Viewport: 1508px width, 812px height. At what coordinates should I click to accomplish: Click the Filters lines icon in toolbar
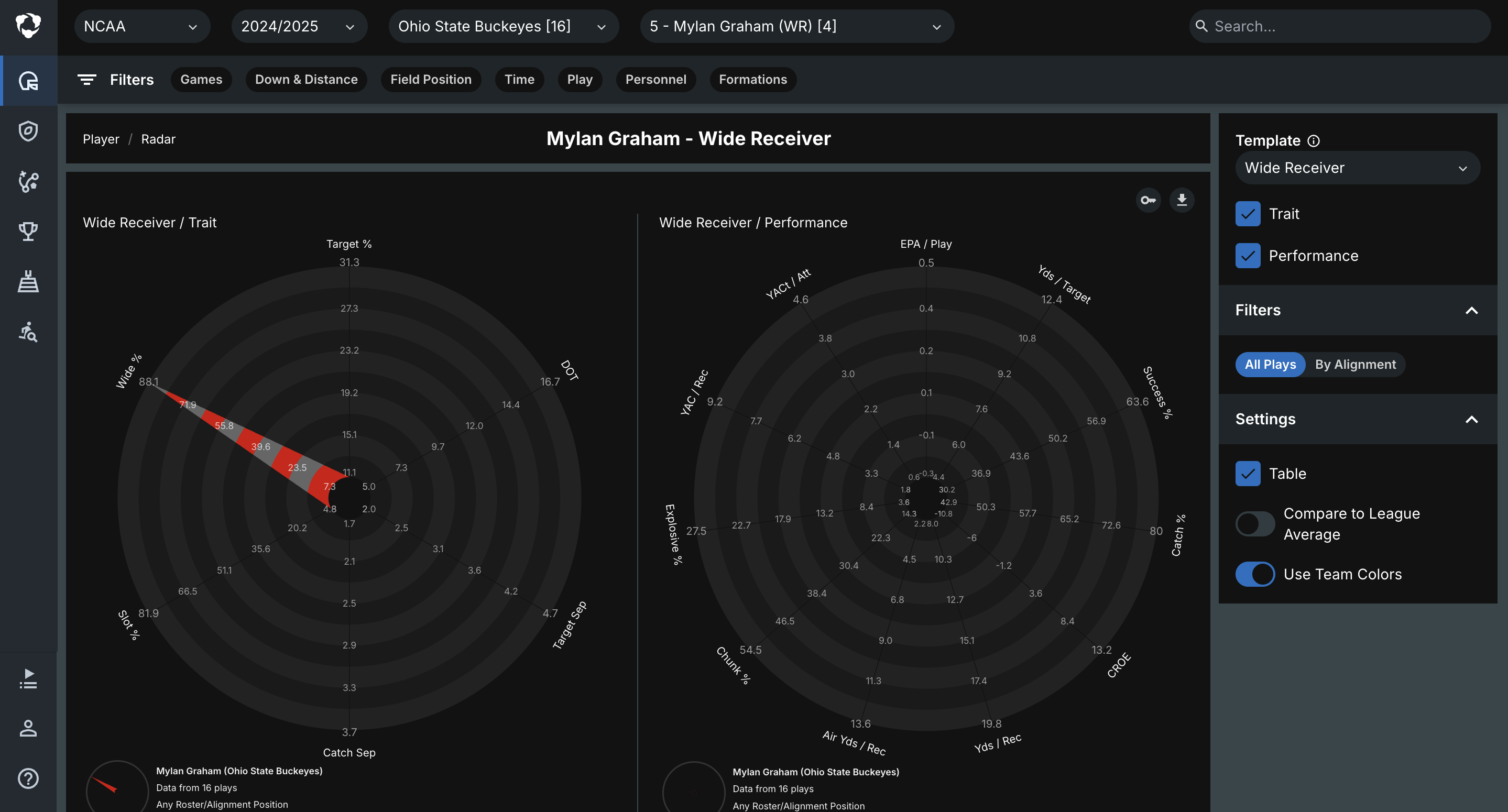tap(86, 80)
